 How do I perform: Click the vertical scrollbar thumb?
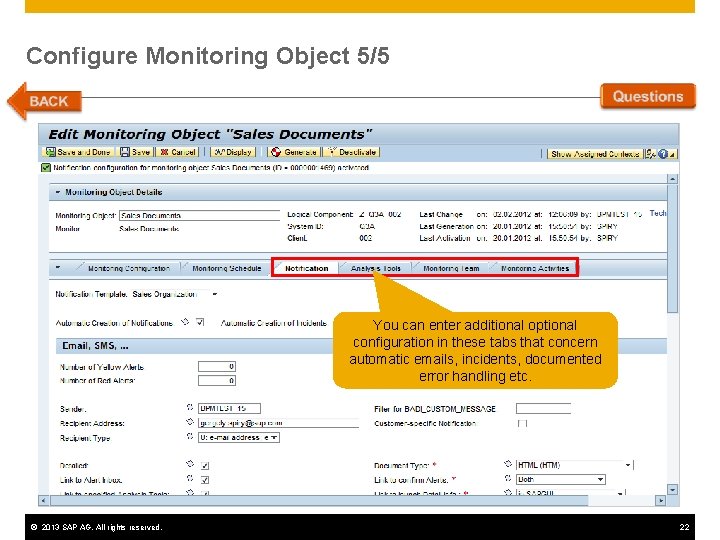pyautogui.click(x=673, y=249)
